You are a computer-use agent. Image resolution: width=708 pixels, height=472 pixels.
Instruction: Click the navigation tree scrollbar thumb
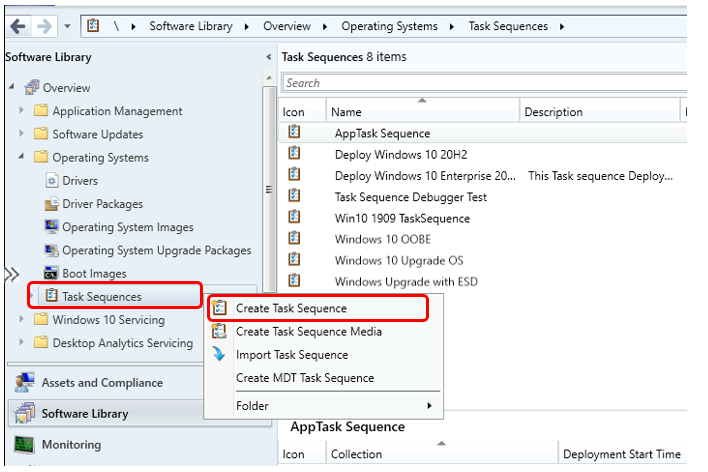[269, 189]
